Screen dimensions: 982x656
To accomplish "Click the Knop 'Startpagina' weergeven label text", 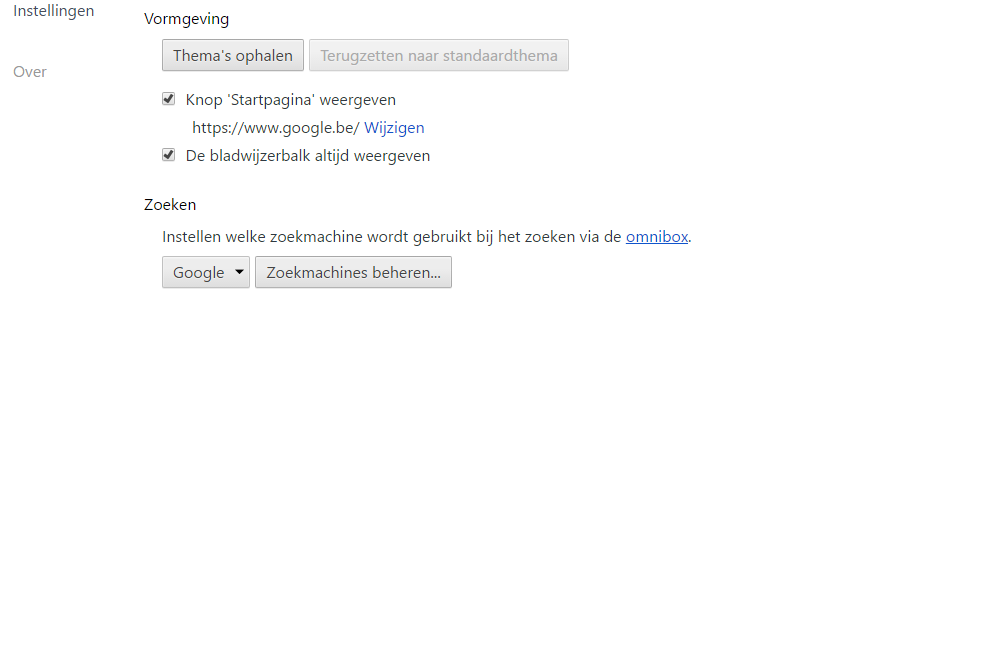I will [x=291, y=100].
